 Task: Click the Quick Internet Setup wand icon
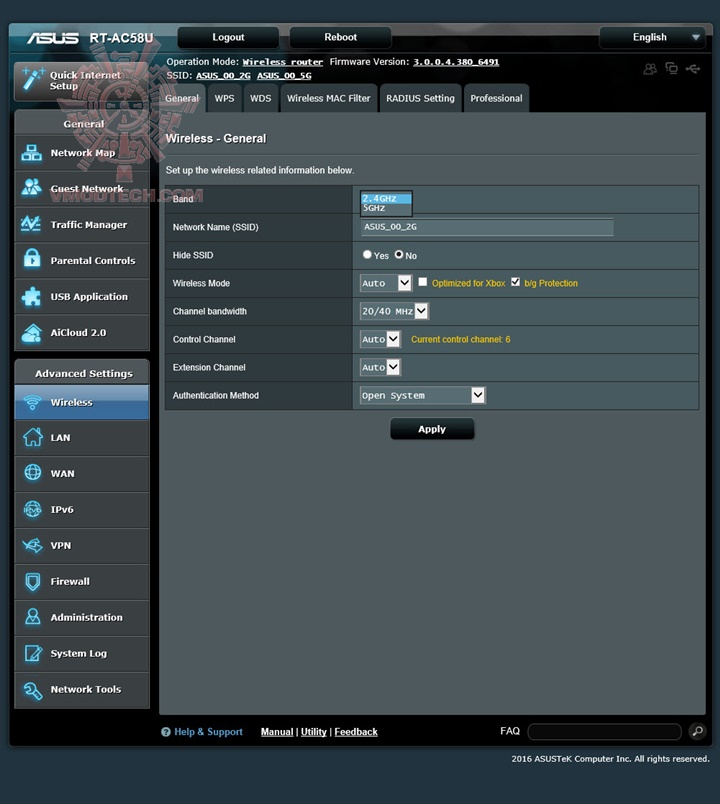click(x=32, y=79)
